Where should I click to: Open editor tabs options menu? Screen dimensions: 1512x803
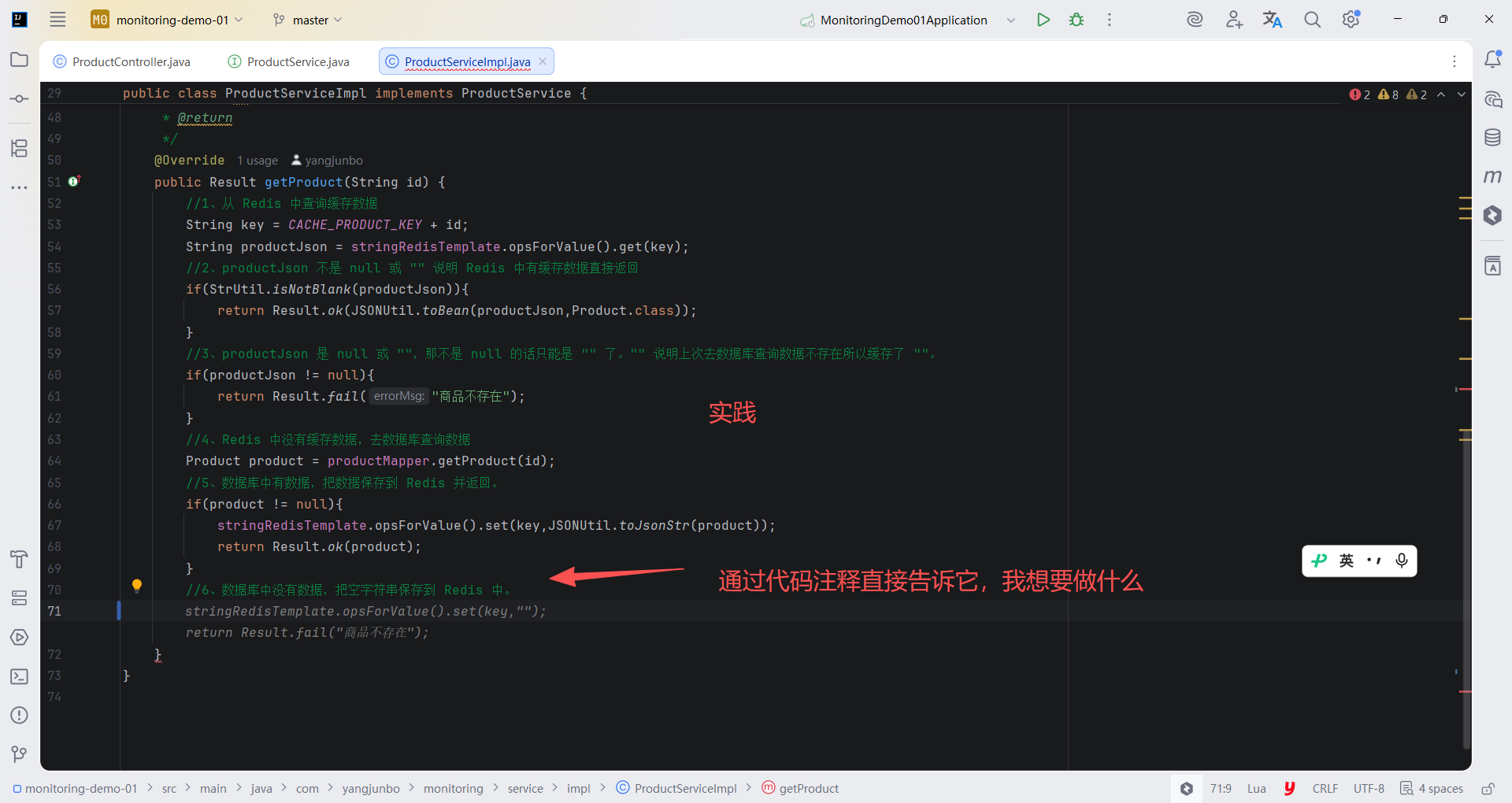(x=1455, y=61)
